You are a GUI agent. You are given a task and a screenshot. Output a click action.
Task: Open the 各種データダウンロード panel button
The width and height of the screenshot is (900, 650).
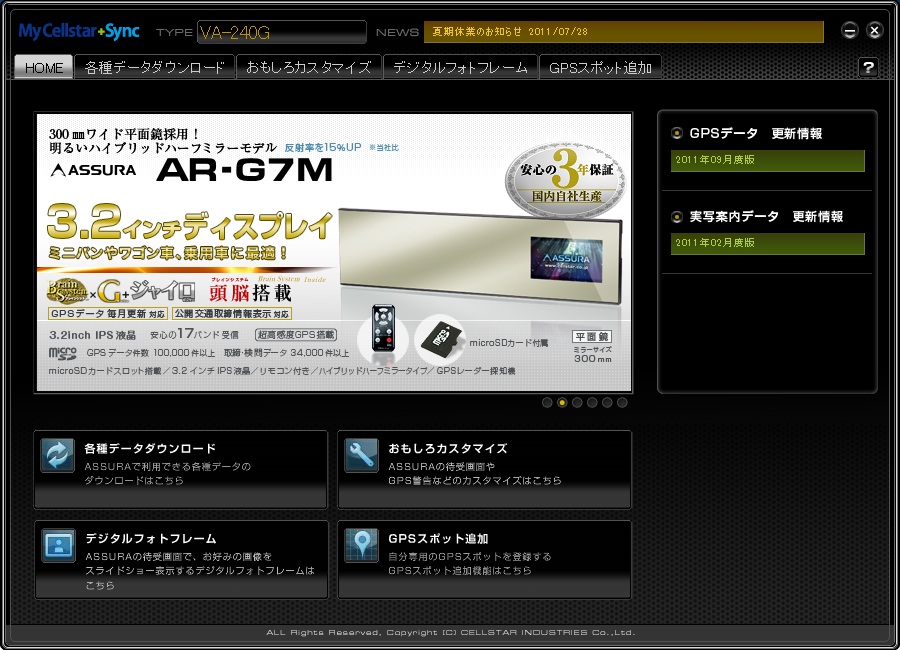tap(181, 470)
